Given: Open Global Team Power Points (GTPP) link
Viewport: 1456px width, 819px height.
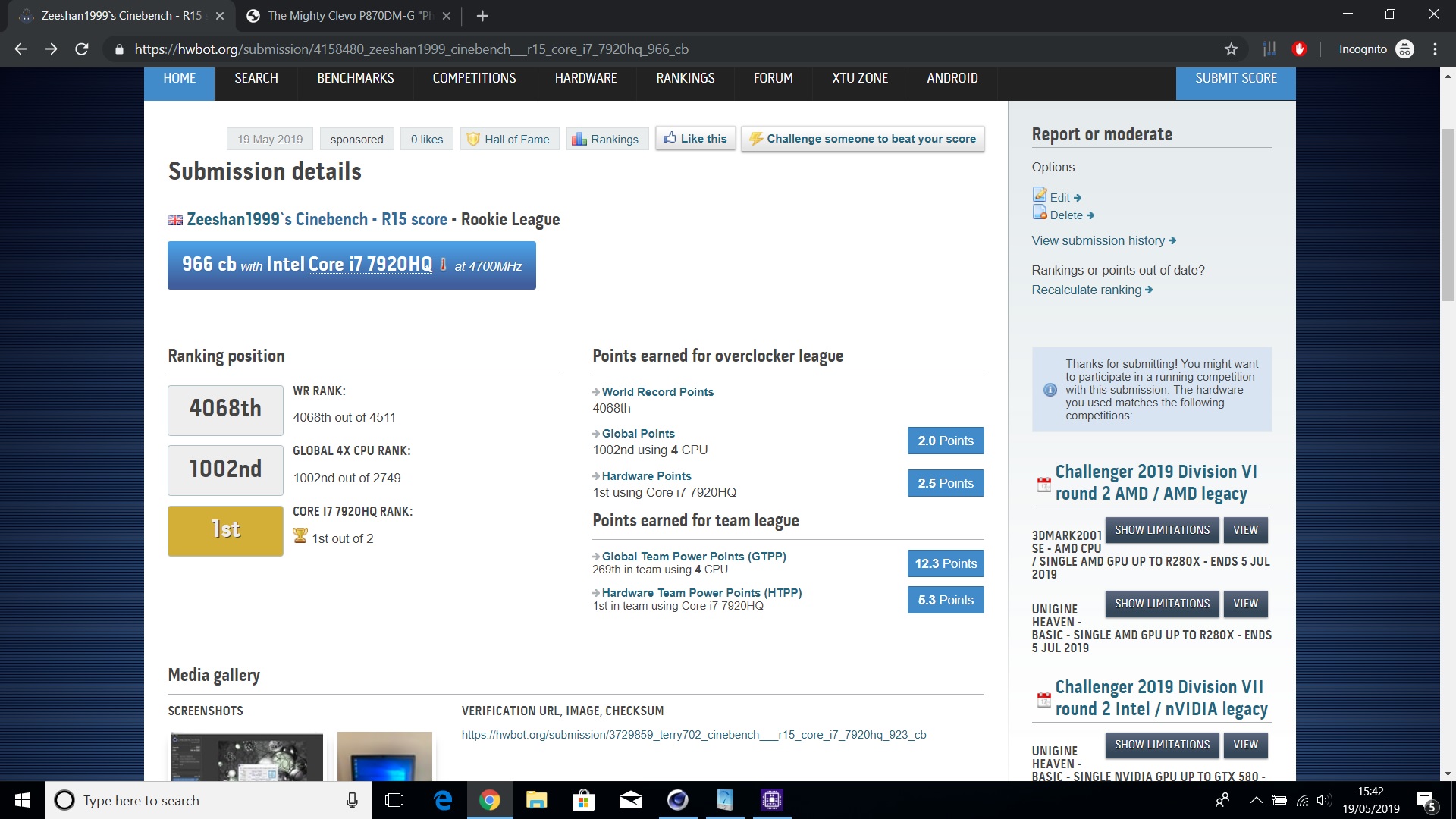Looking at the screenshot, I should coord(694,557).
